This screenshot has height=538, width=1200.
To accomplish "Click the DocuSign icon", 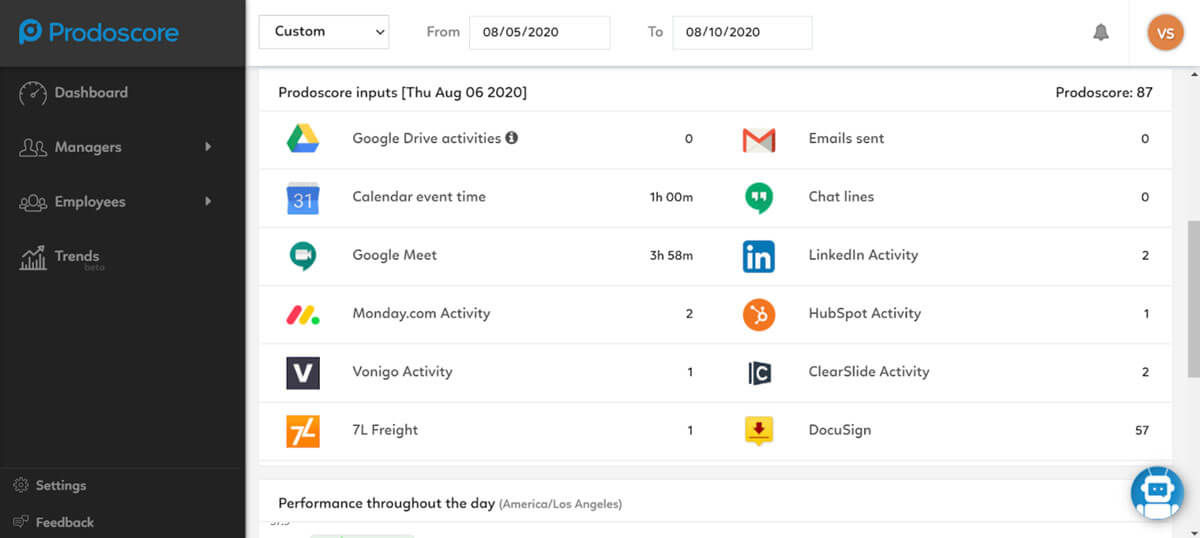I will pyautogui.click(x=759, y=431).
